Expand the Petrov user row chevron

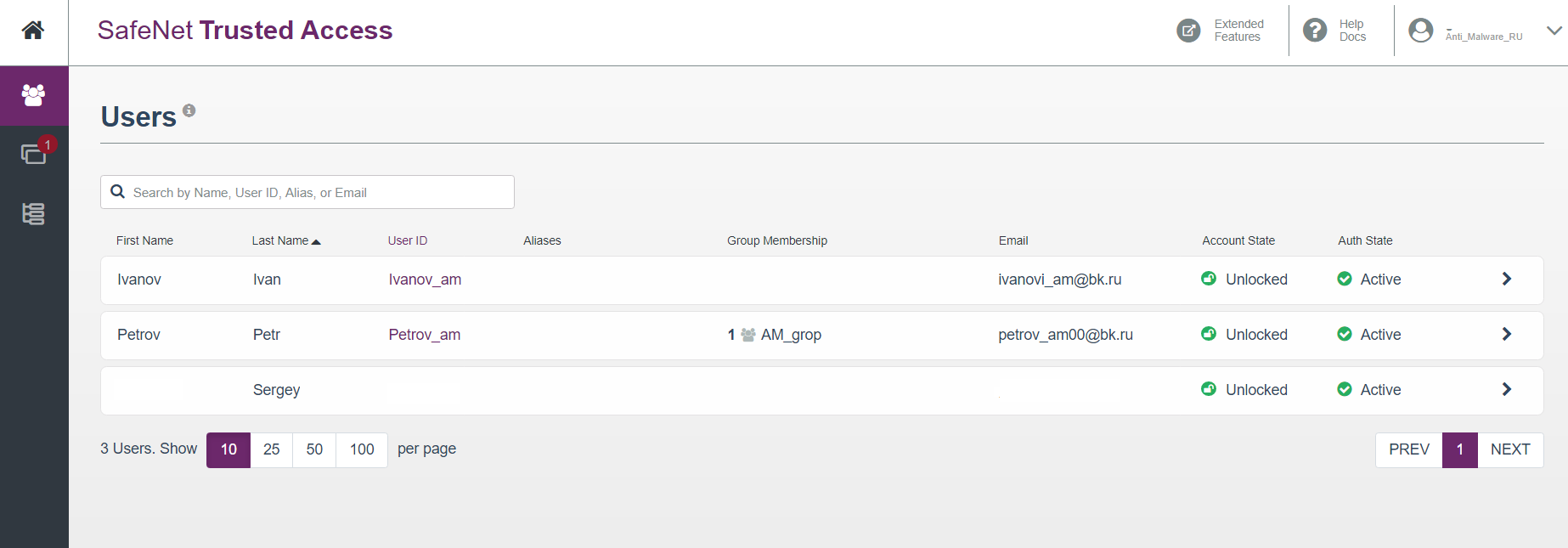click(x=1506, y=335)
